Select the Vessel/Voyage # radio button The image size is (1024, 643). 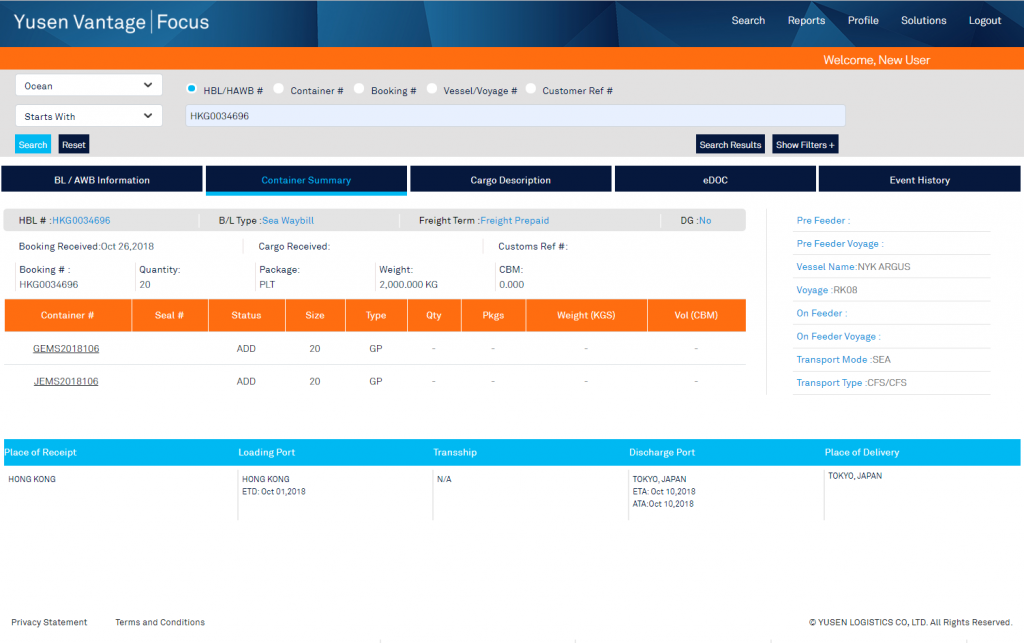point(432,88)
